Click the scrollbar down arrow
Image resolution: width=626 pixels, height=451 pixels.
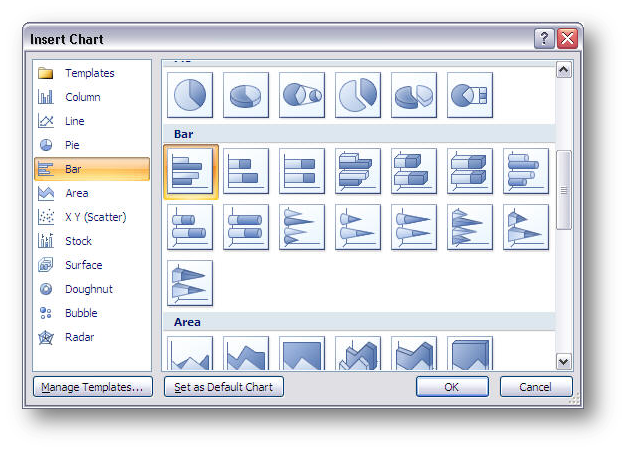(x=563, y=361)
